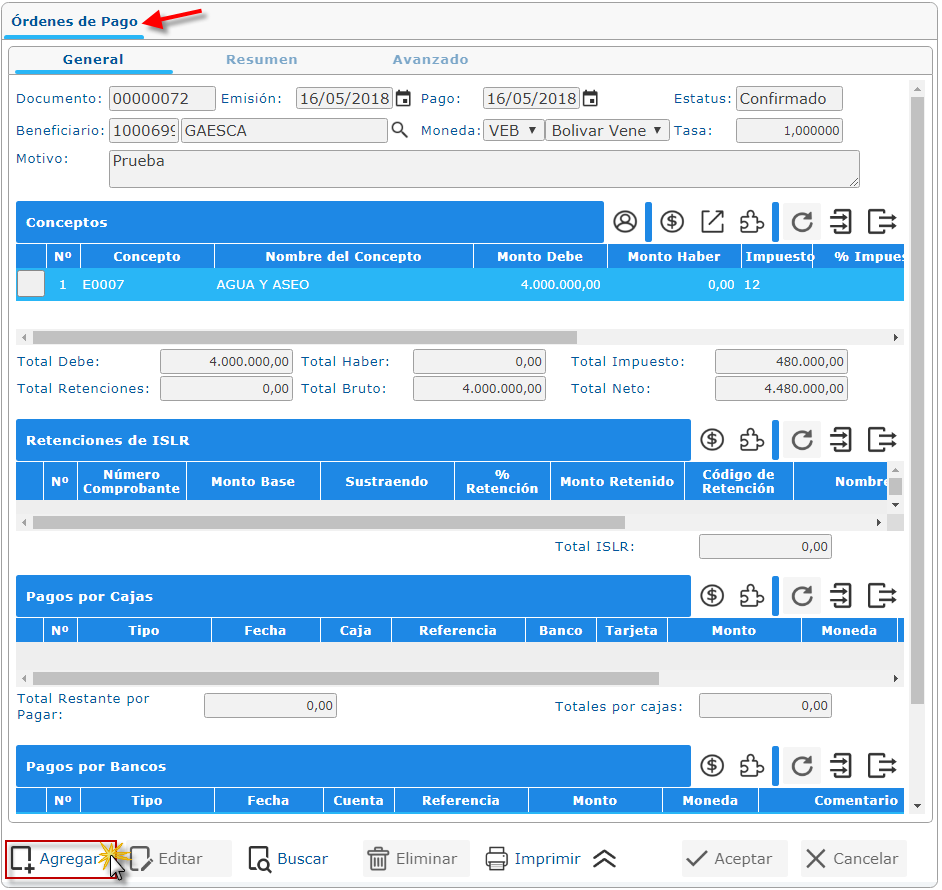Image resolution: width=942 pixels, height=890 pixels.
Task: Open the Emisión date calendar picker
Action: coord(403,99)
